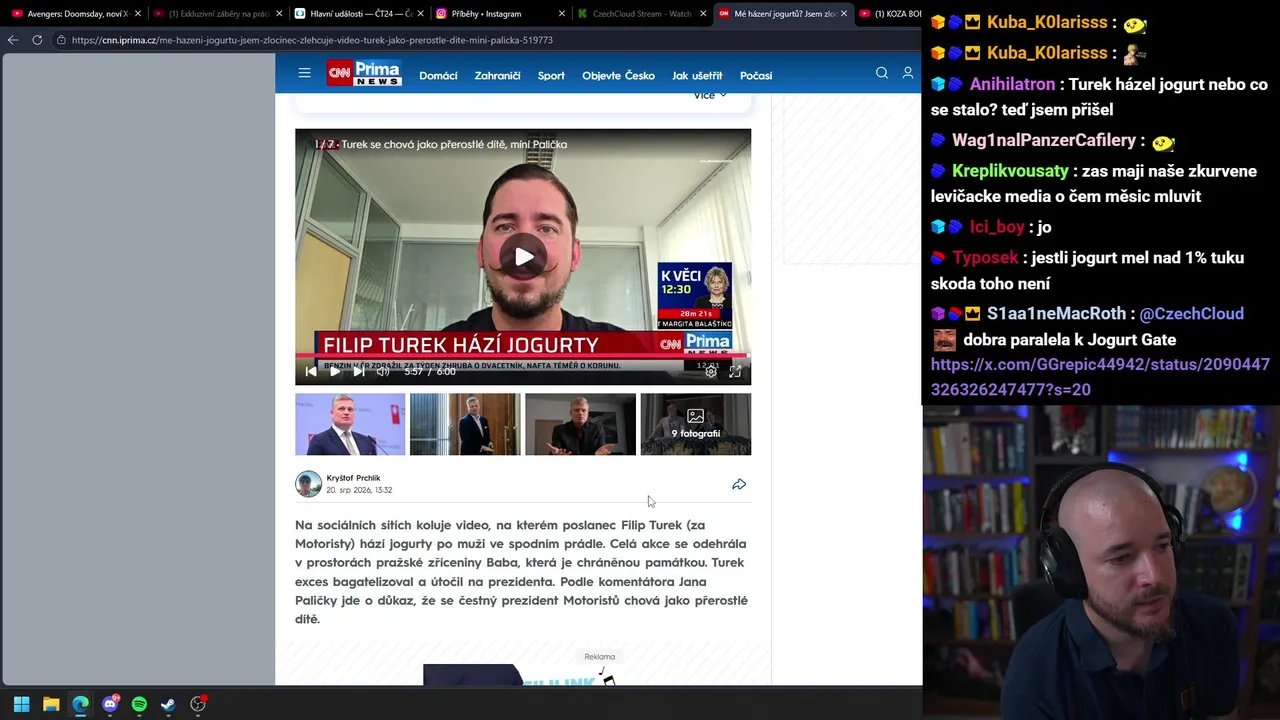Open the hamburger menu on CNN Prima News
The height and width of the screenshot is (720, 1280).
[304, 73]
